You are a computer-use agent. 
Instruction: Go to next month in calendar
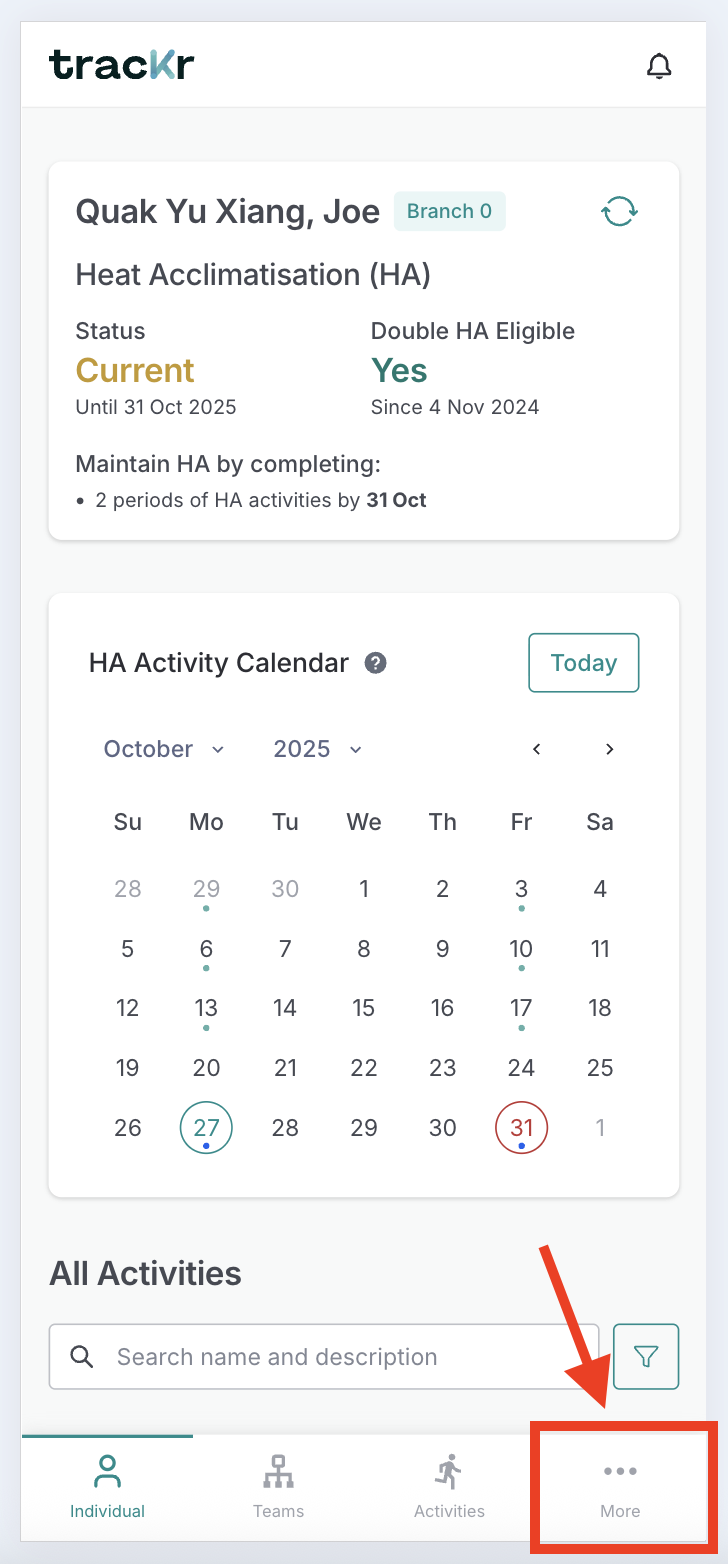[x=609, y=749]
